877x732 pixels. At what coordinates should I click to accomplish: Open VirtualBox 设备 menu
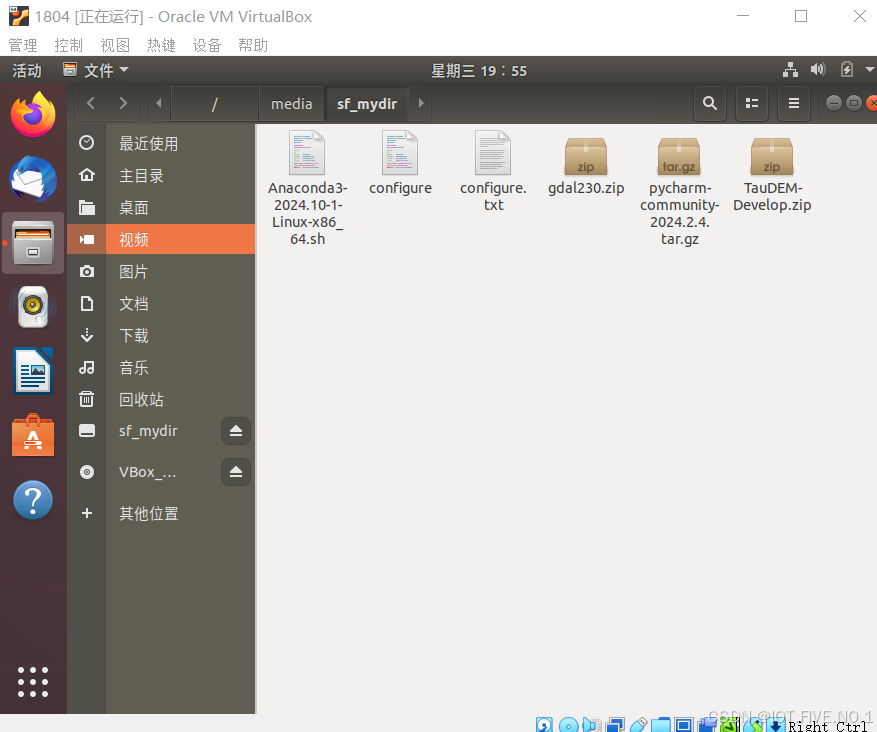pyautogui.click(x=207, y=45)
